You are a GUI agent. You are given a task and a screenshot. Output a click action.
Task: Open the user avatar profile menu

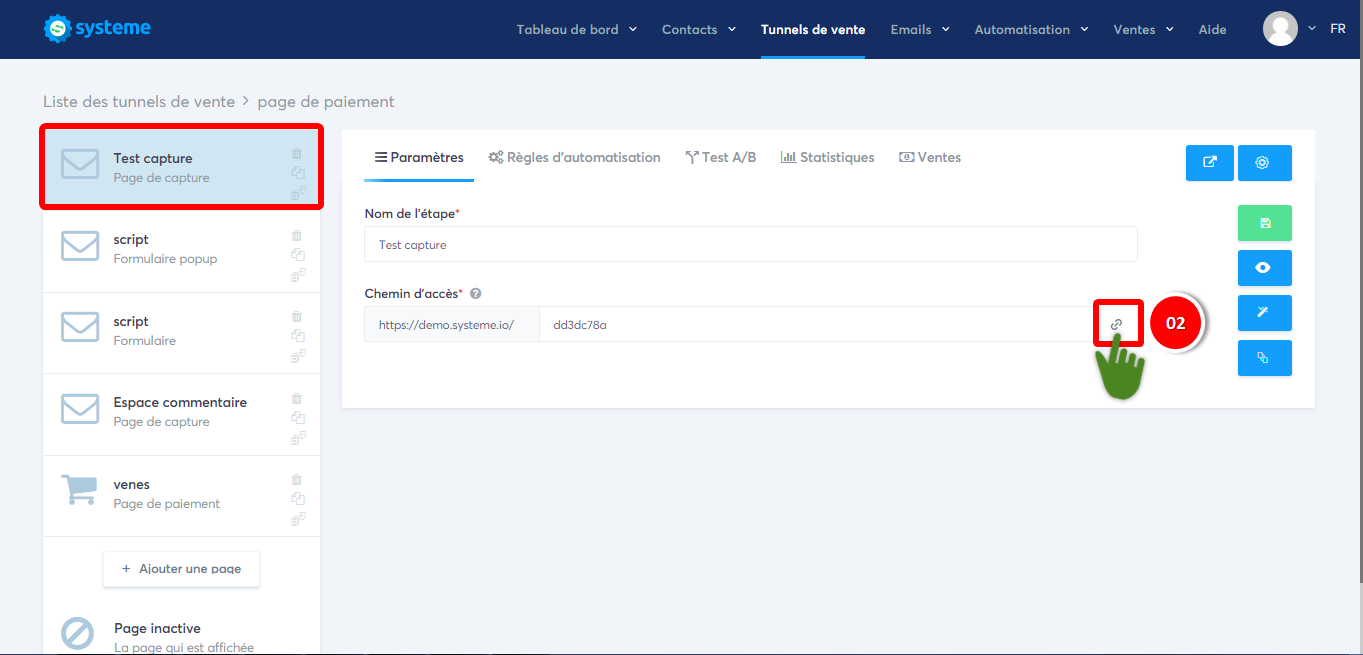[x=1281, y=29]
